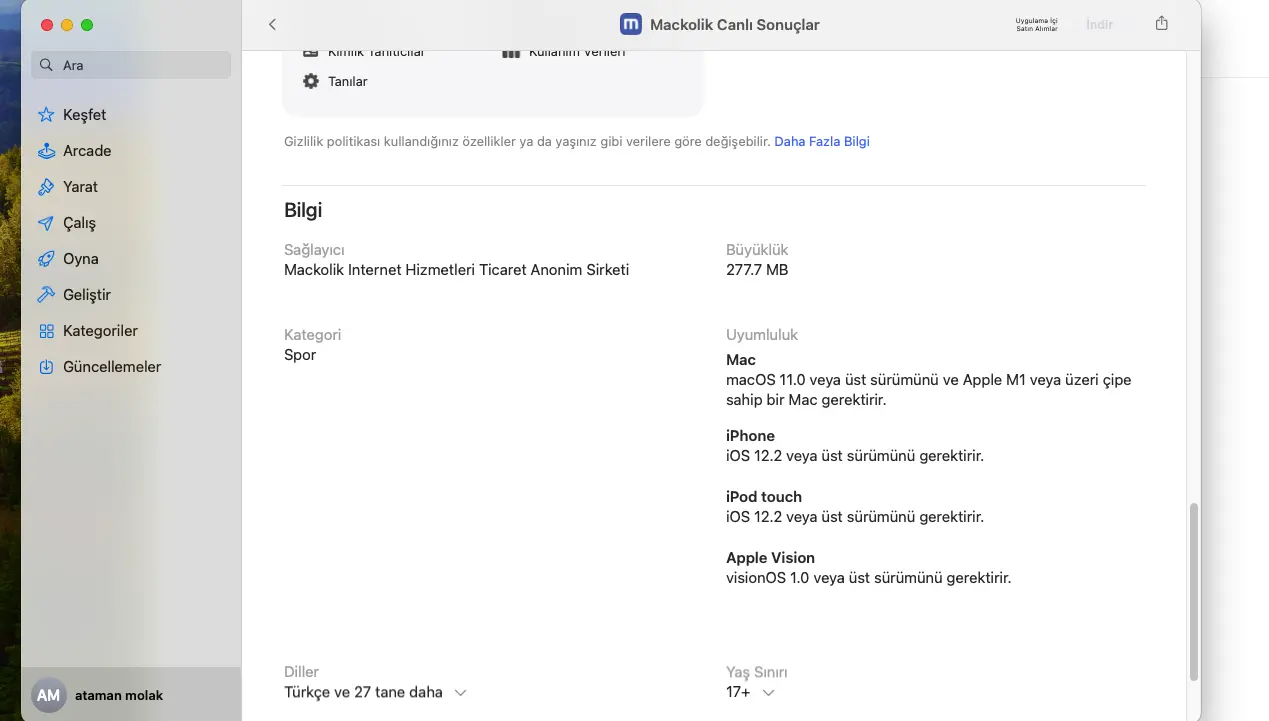This screenshot has height=721, width=1269.
Task: Click the Mackolik Canlı Sonuçlar title
Action: (734, 25)
